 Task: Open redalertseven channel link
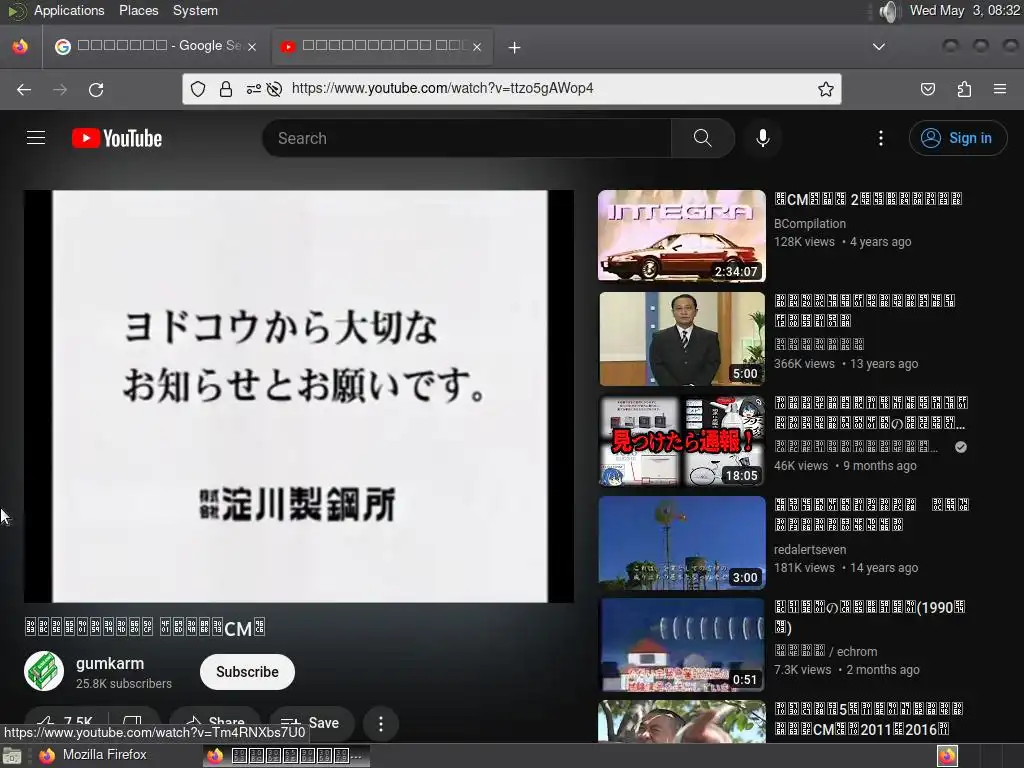(810, 550)
